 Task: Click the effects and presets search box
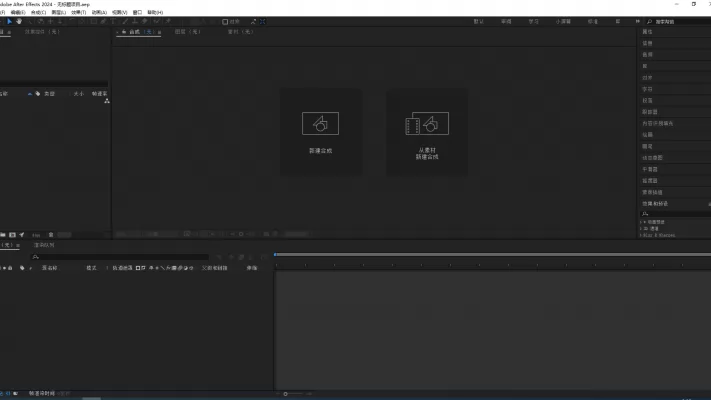click(x=676, y=214)
